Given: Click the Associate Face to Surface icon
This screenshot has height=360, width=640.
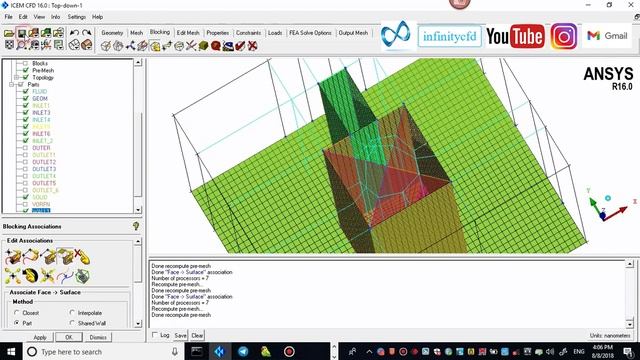Looking at the screenshot, I should [65, 257].
